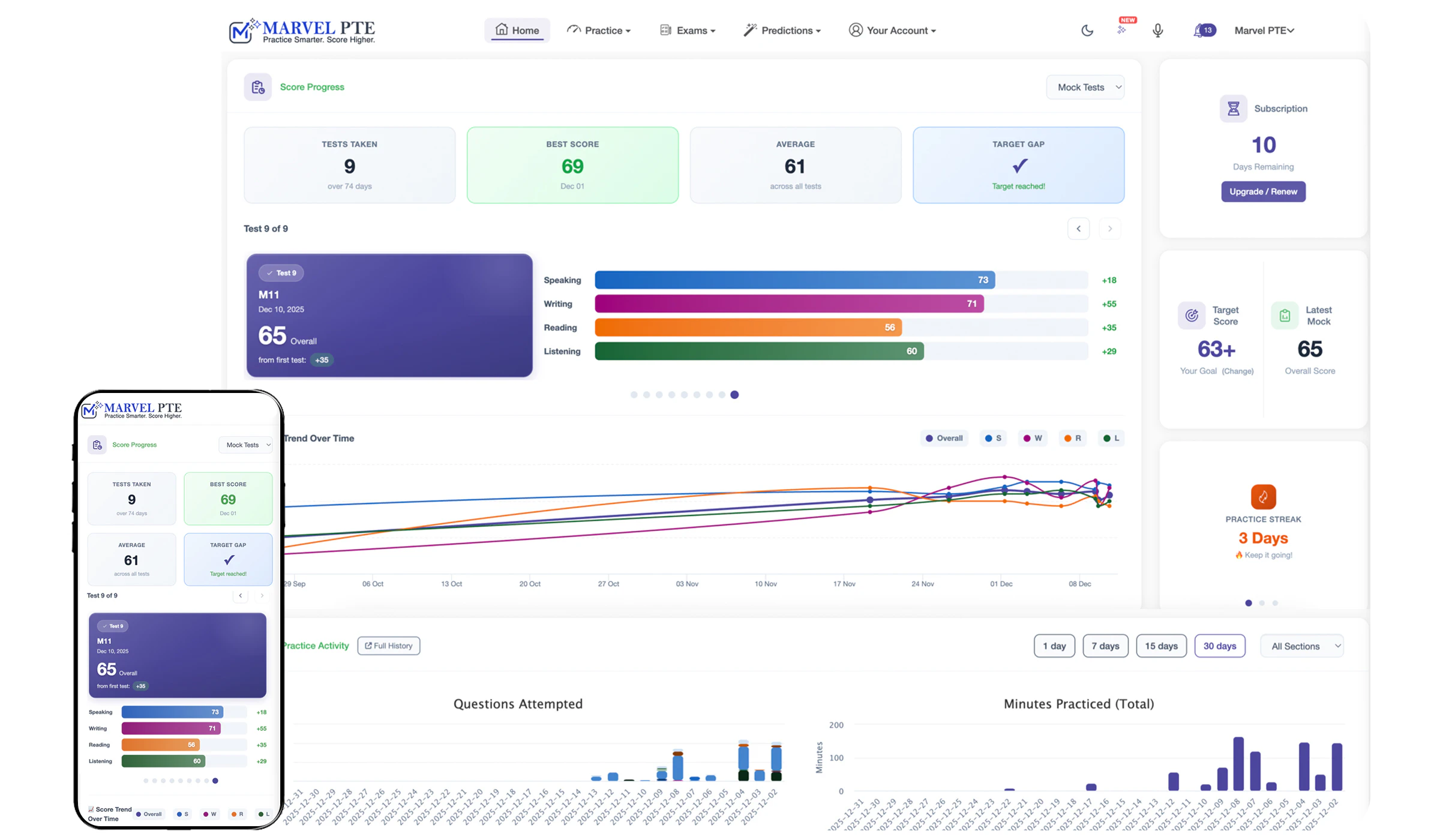
Task: Open the Mock Tests dropdown
Action: pos(1085,88)
